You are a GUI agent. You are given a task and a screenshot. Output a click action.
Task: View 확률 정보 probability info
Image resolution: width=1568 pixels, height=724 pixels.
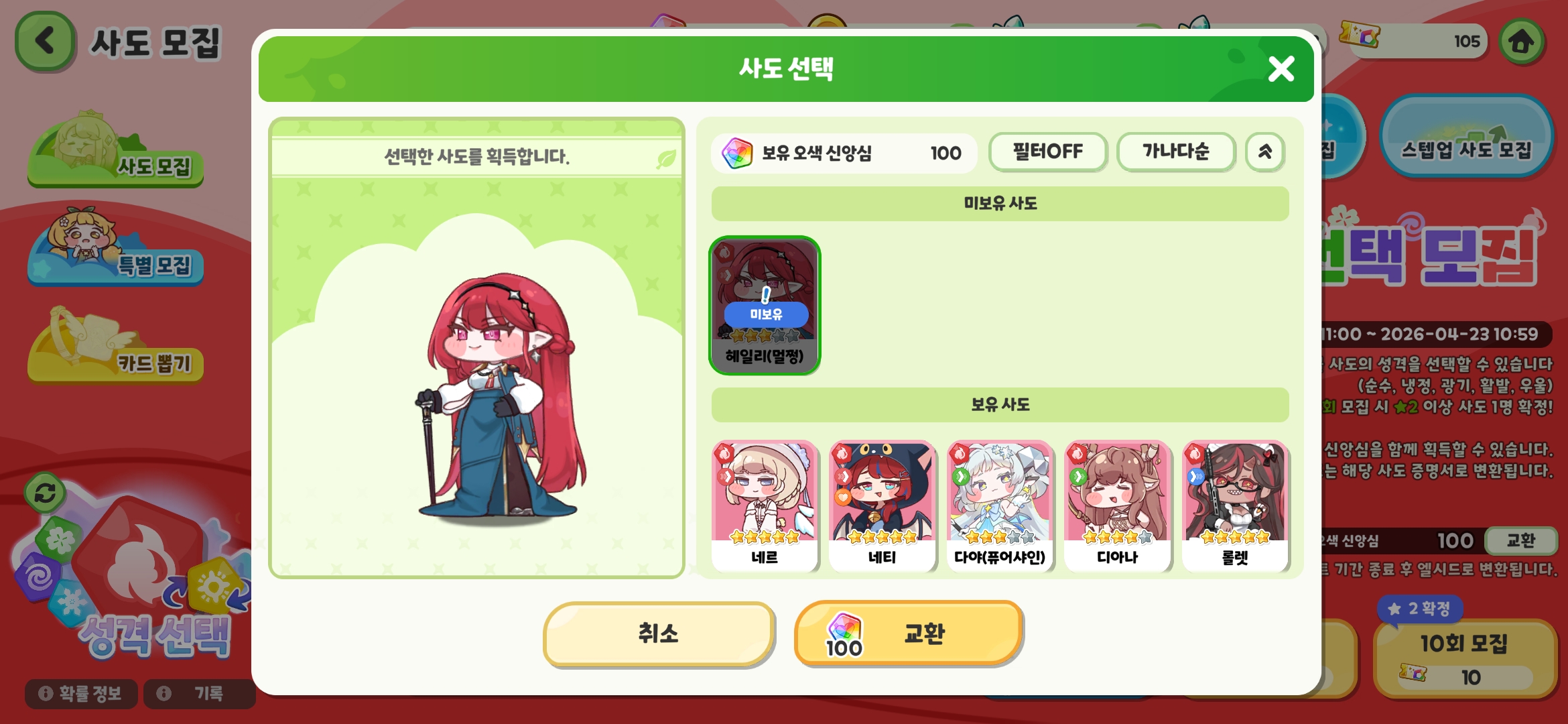point(81,693)
